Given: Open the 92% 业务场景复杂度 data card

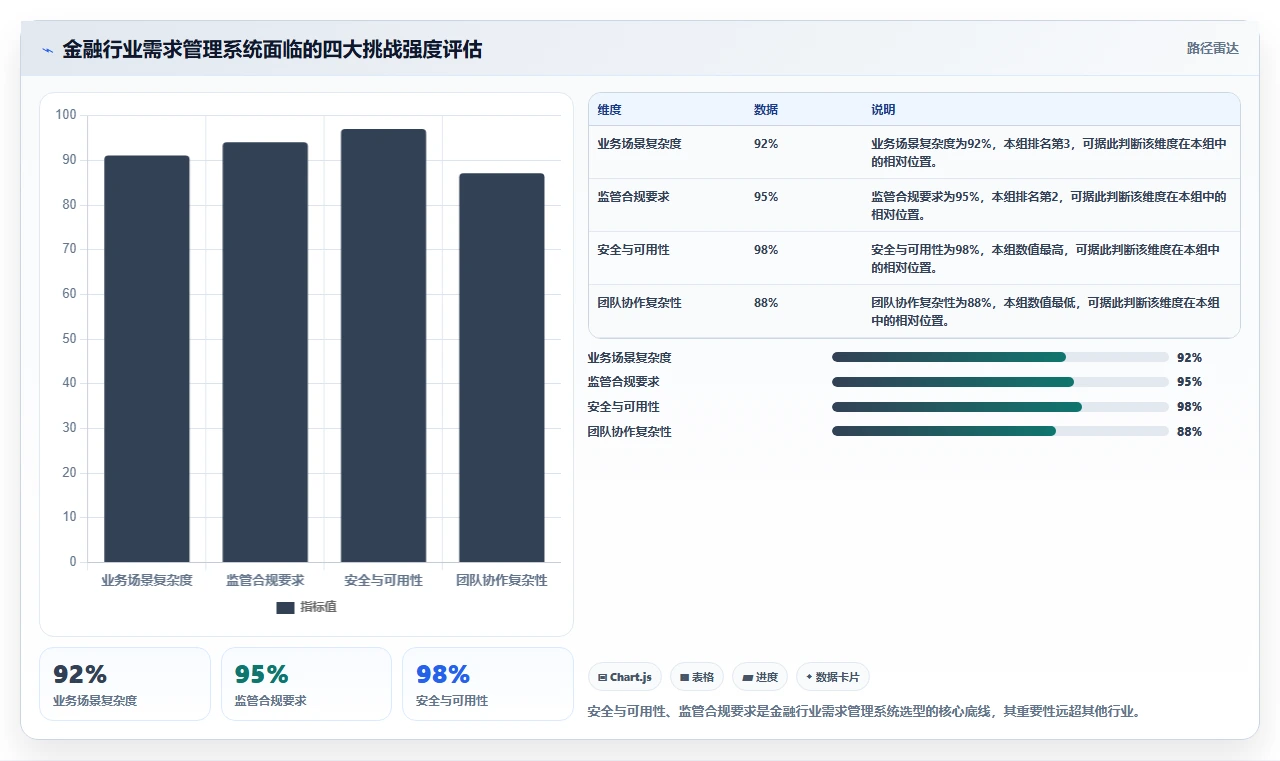Looking at the screenshot, I should [125, 684].
